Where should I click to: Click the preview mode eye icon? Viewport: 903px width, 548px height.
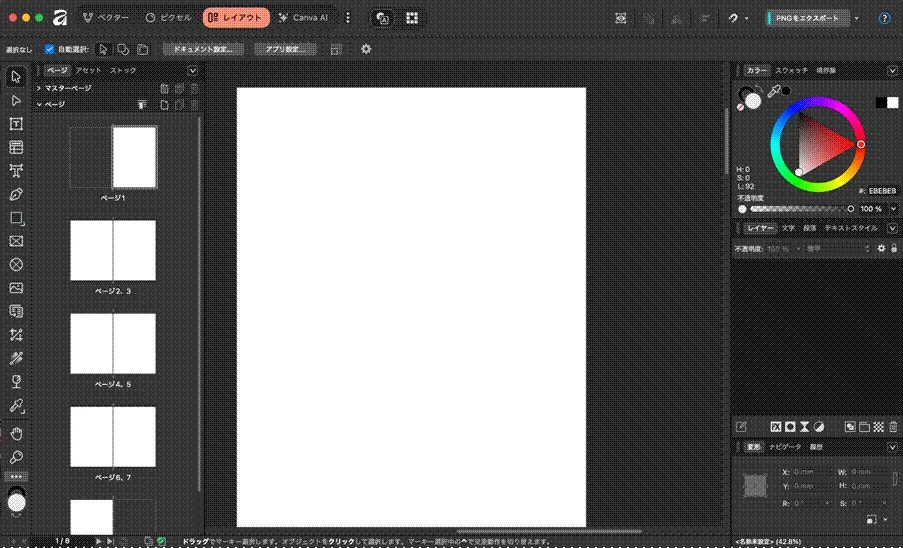click(621, 18)
